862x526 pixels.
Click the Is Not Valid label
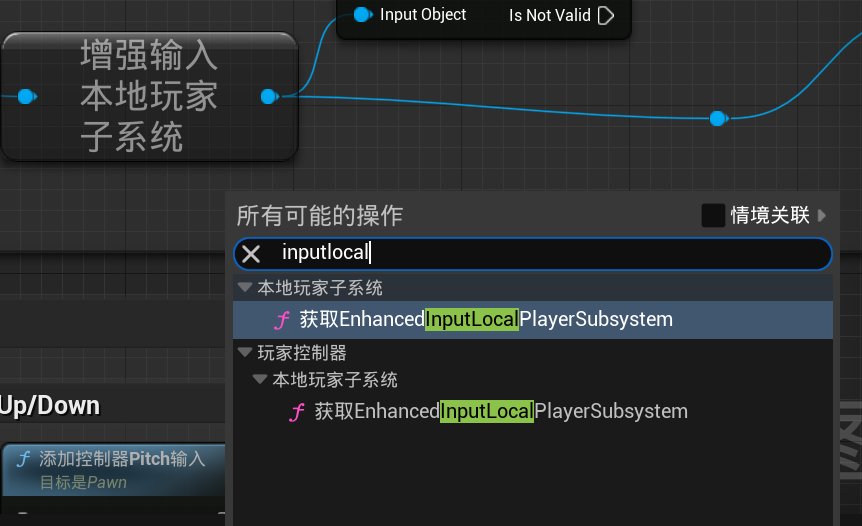pyautogui.click(x=550, y=15)
